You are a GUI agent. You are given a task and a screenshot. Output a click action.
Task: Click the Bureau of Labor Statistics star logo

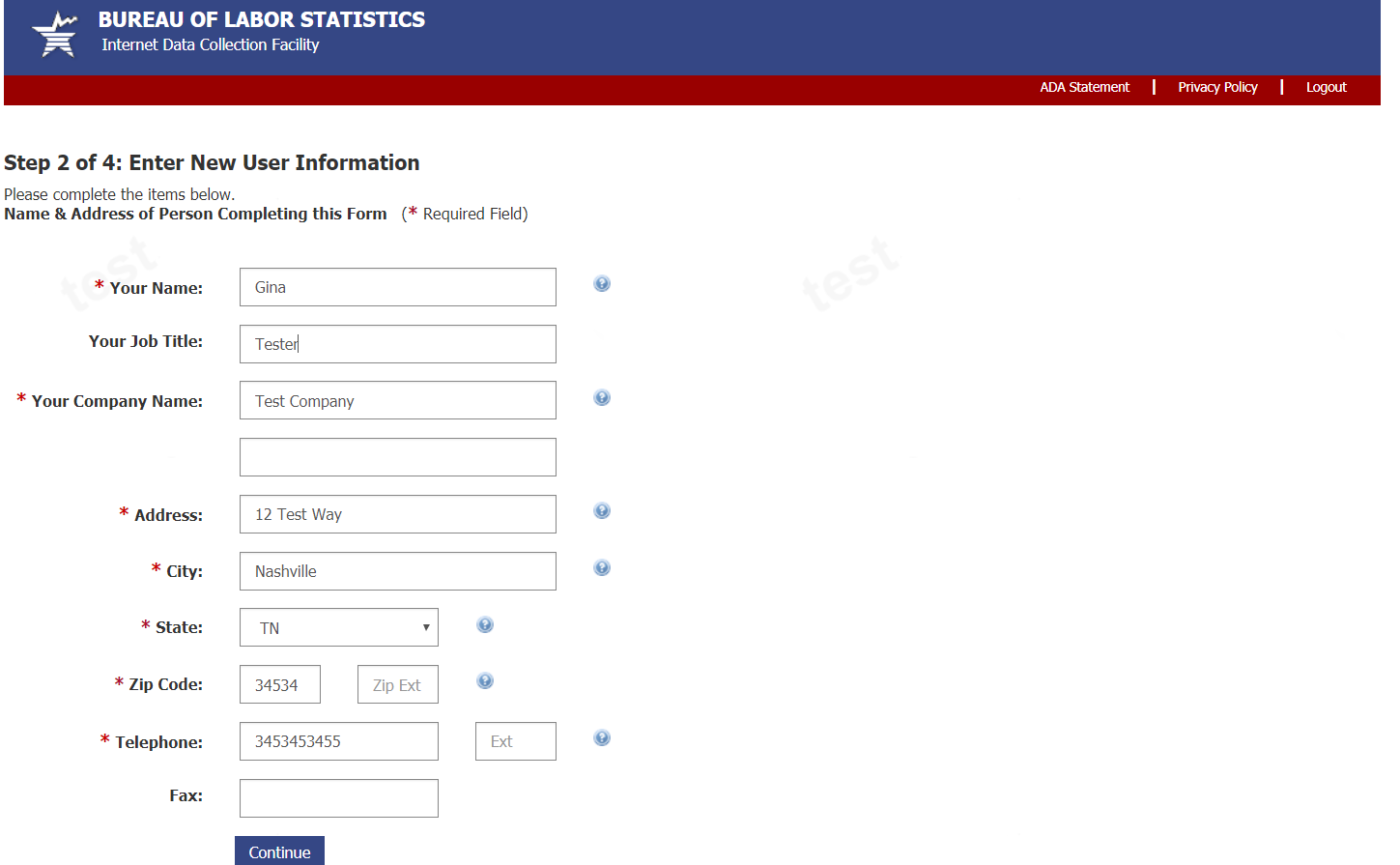(x=55, y=35)
